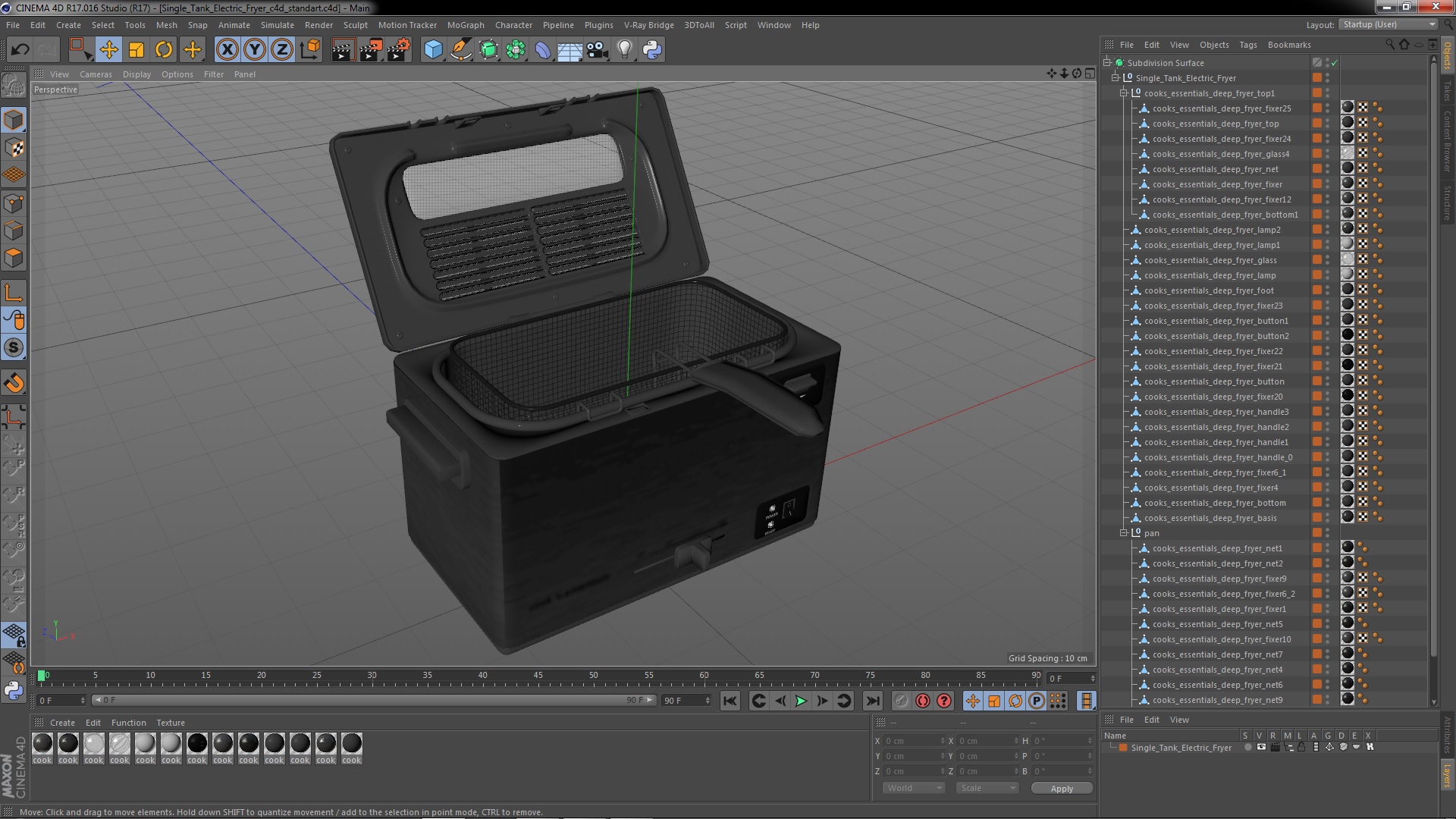Select the Scale tool

[136, 50]
